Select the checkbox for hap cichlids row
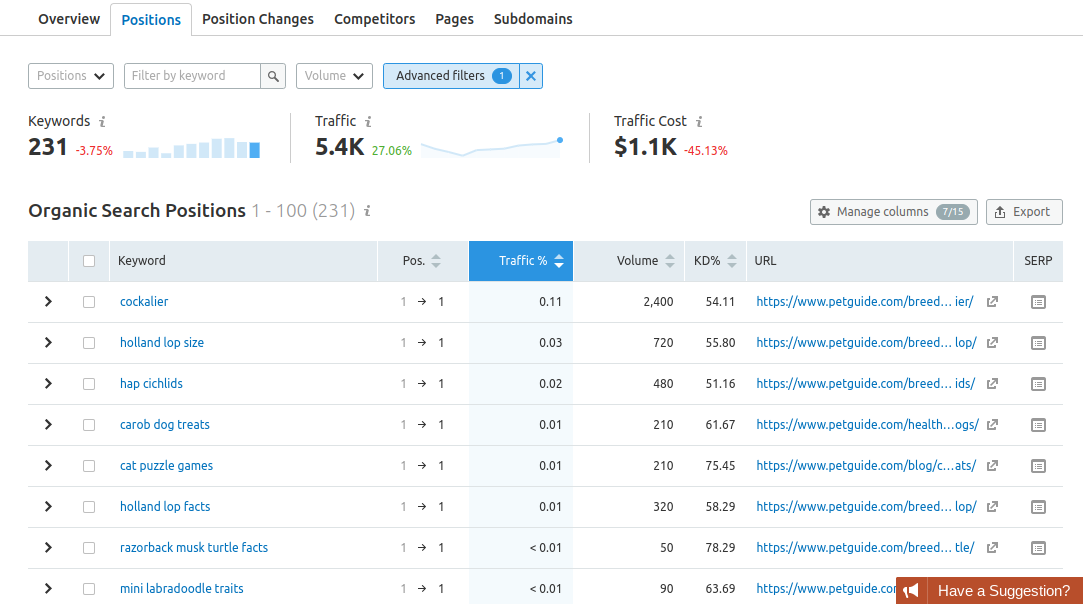This screenshot has height=604, width=1083. point(89,383)
